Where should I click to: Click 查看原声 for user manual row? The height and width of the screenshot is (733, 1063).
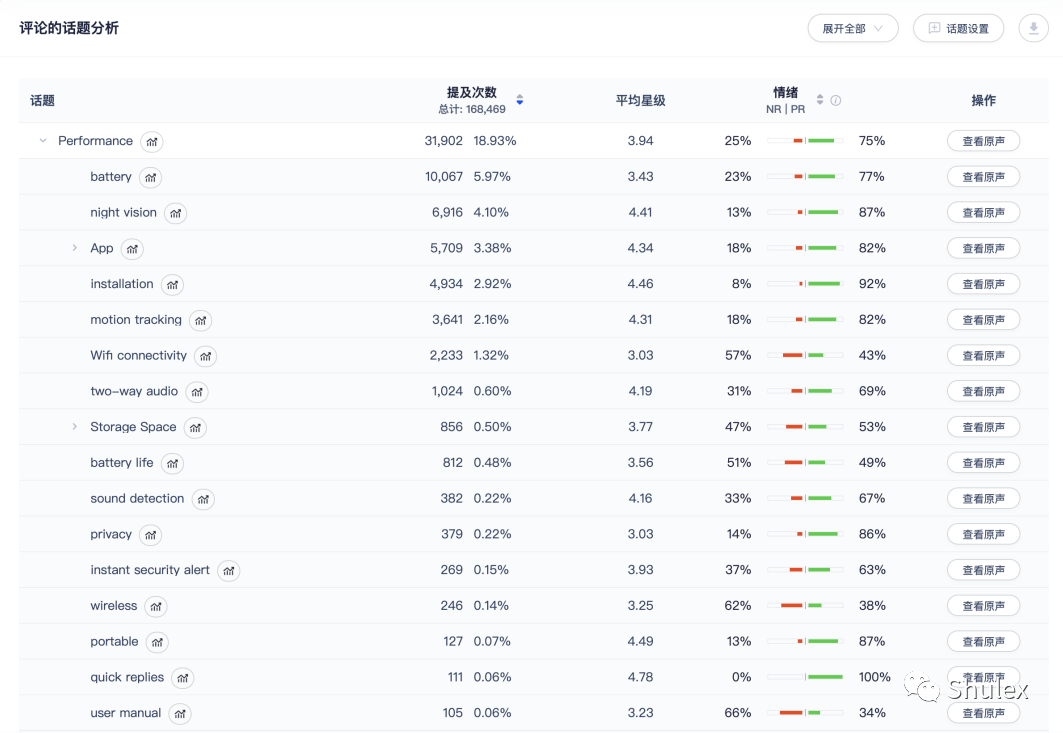(983, 713)
